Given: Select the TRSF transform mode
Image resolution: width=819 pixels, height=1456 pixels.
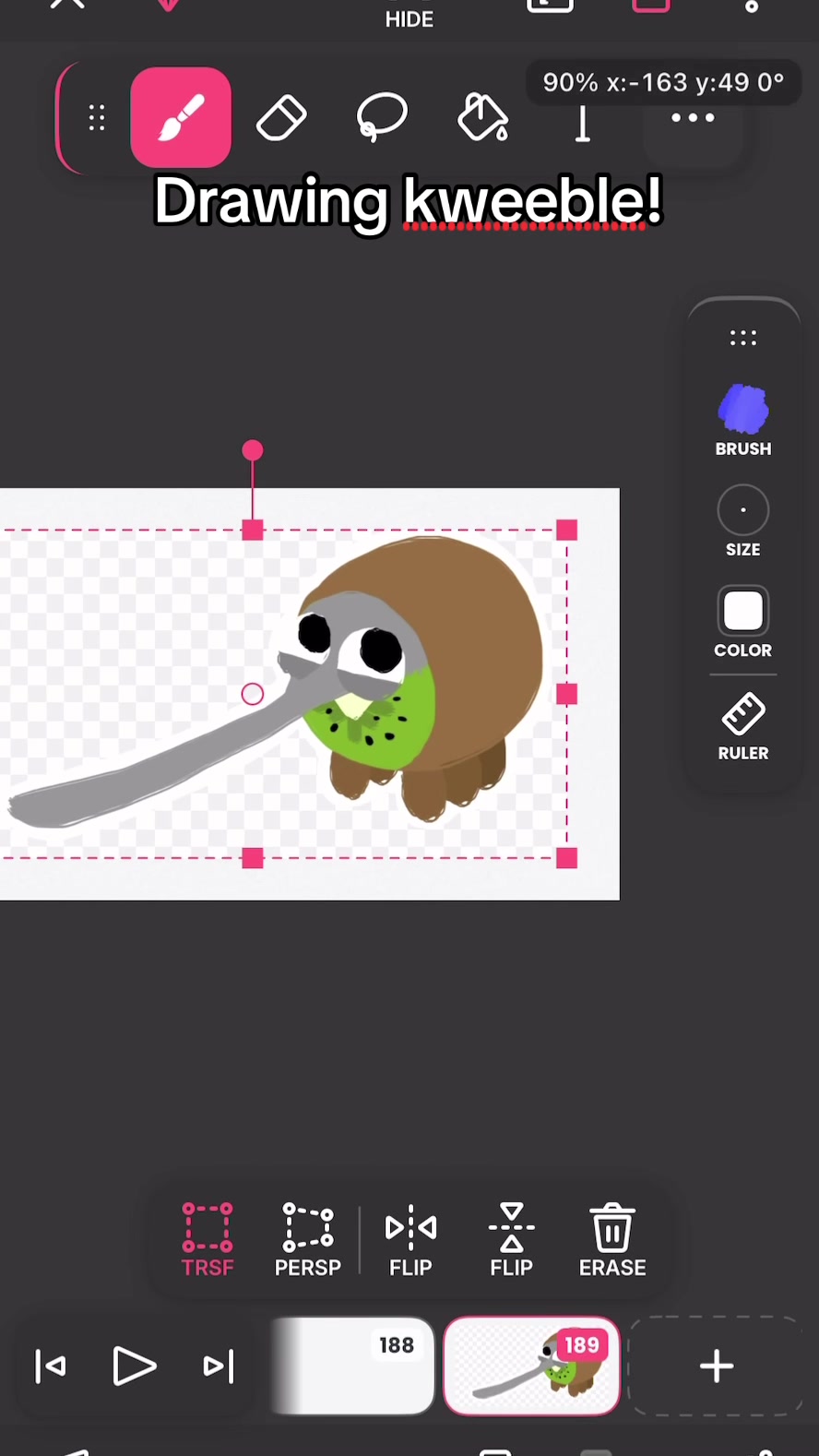Looking at the screenshot, I should tap(208, 1240).
